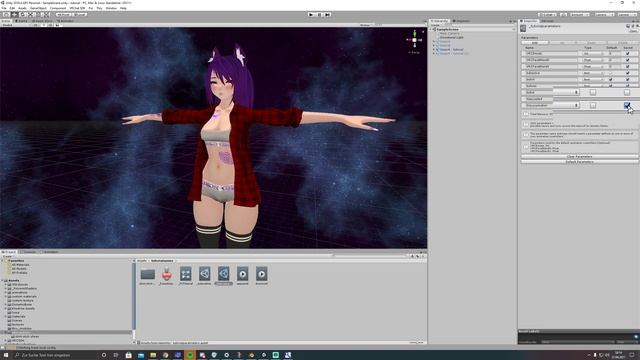This screenshot has height=360, width=640.
Task: Open the Layout dropdown in top toolbar
Action: (627, 14)
